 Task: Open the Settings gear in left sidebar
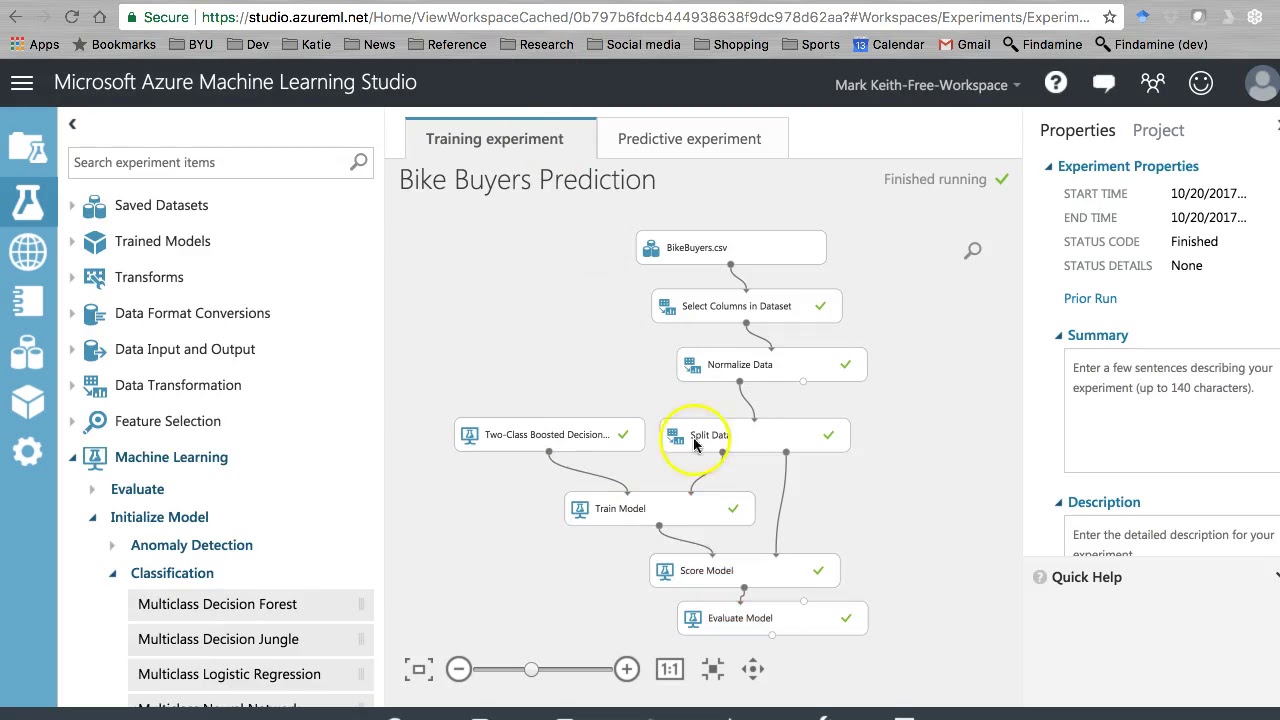tap(28, 452)
